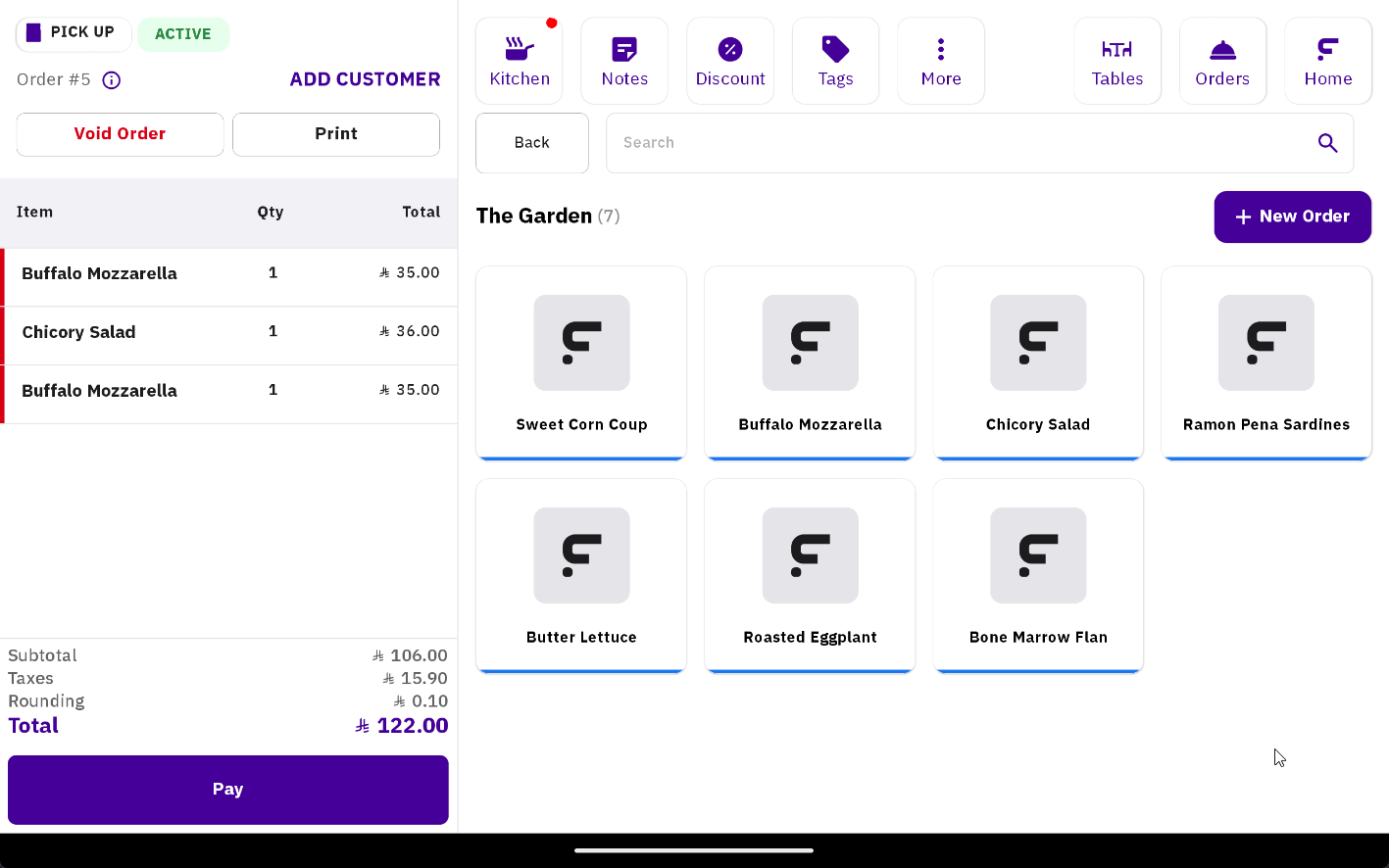This screenshot has height=868, width=1389.
Task: Add Sweet Corn Coup to order
Action: pos(581,362)
